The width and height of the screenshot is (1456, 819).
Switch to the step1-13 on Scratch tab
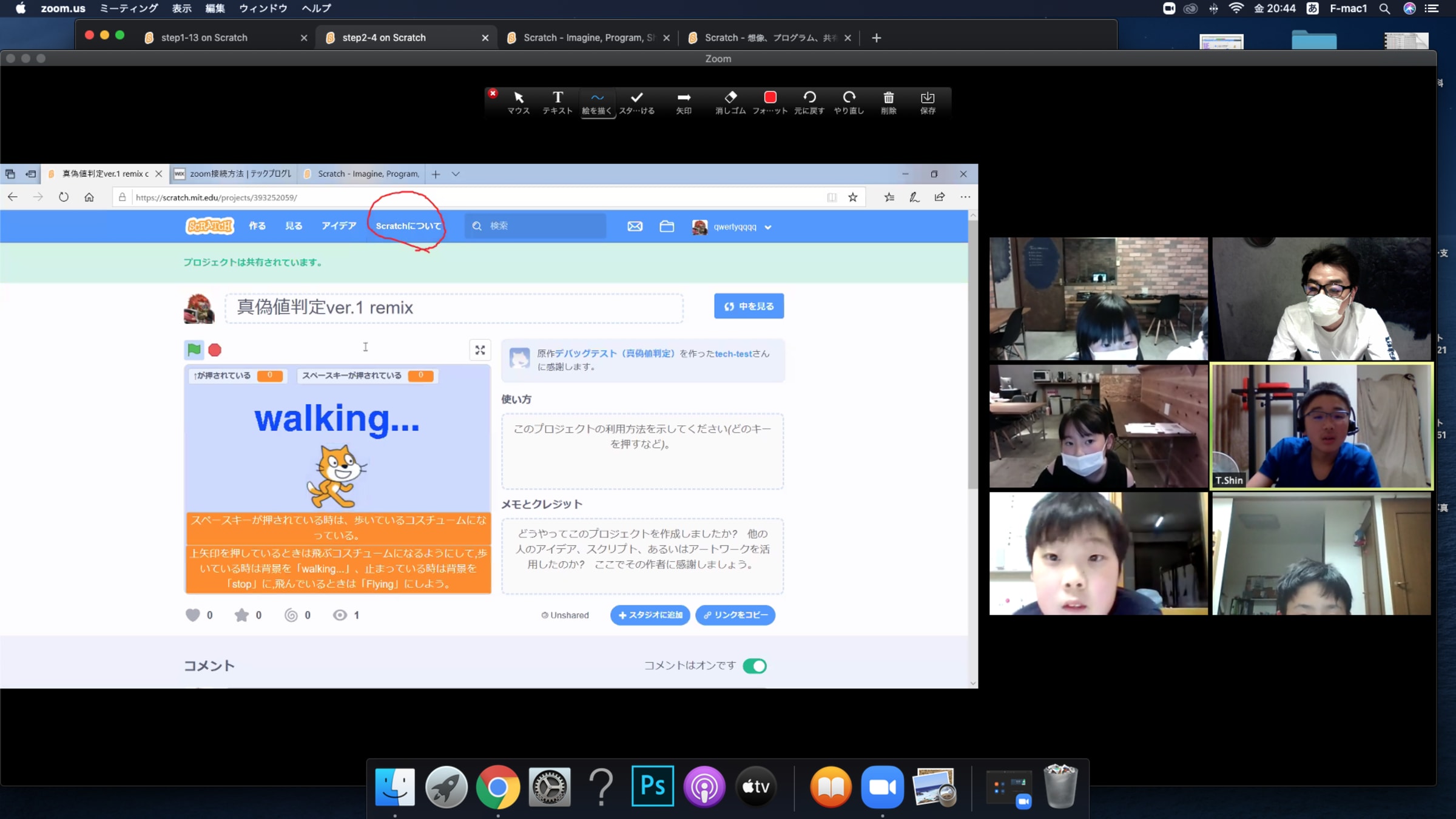pyautogui.click(x=204, y=38)
